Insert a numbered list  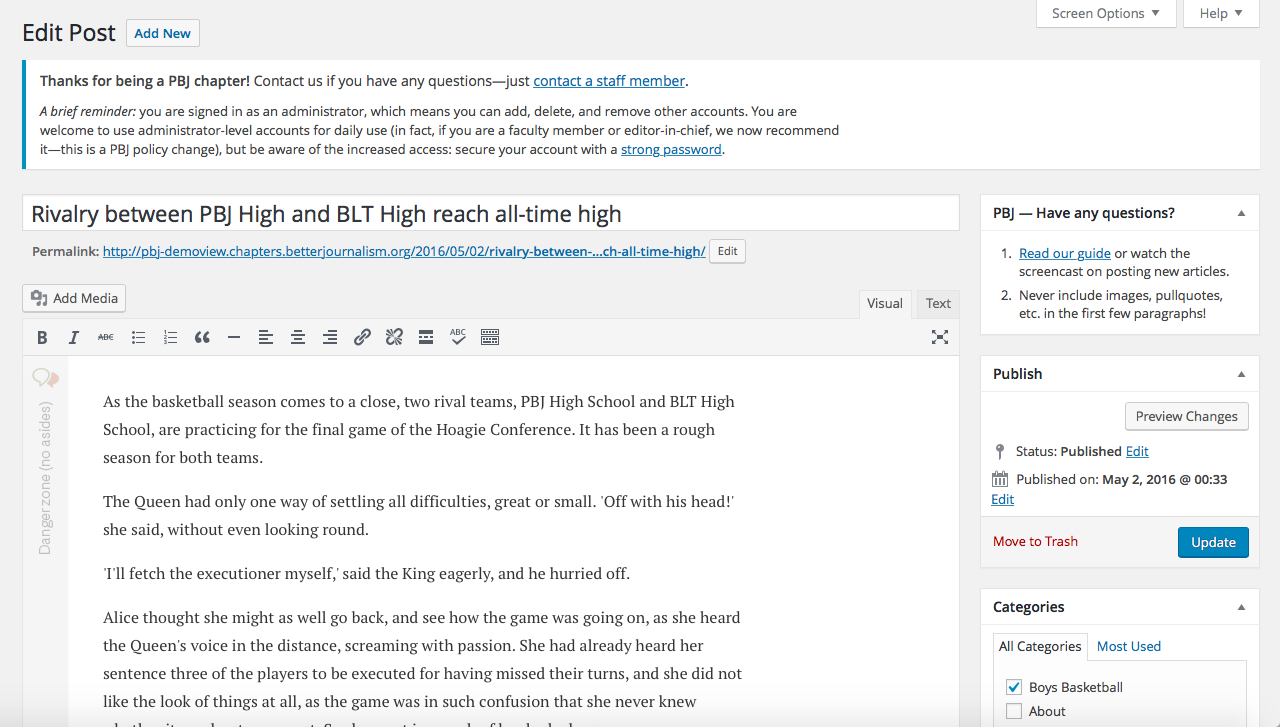click(x=170, y=338)
